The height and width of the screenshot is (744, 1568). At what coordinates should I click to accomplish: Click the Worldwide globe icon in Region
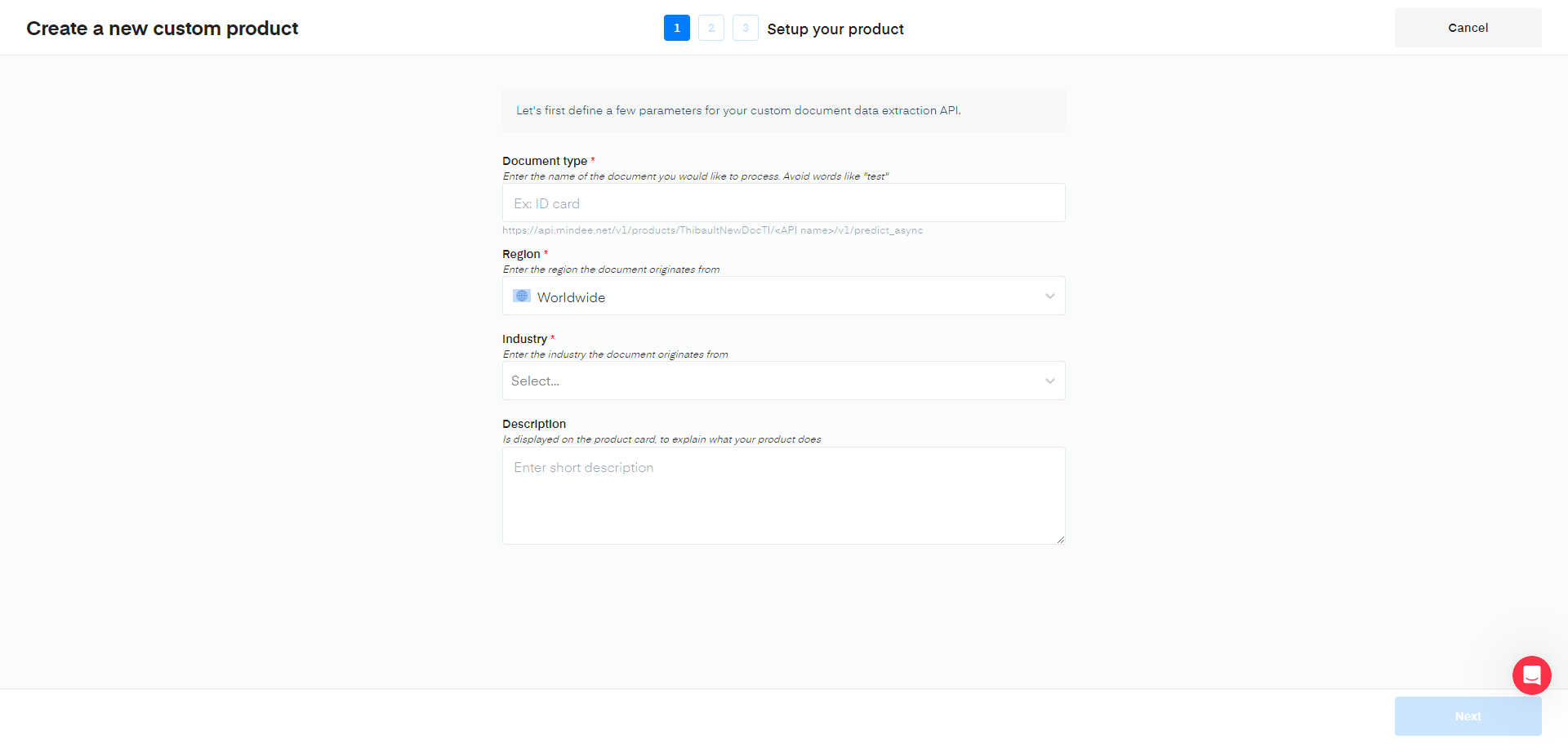tap(522, 296)
